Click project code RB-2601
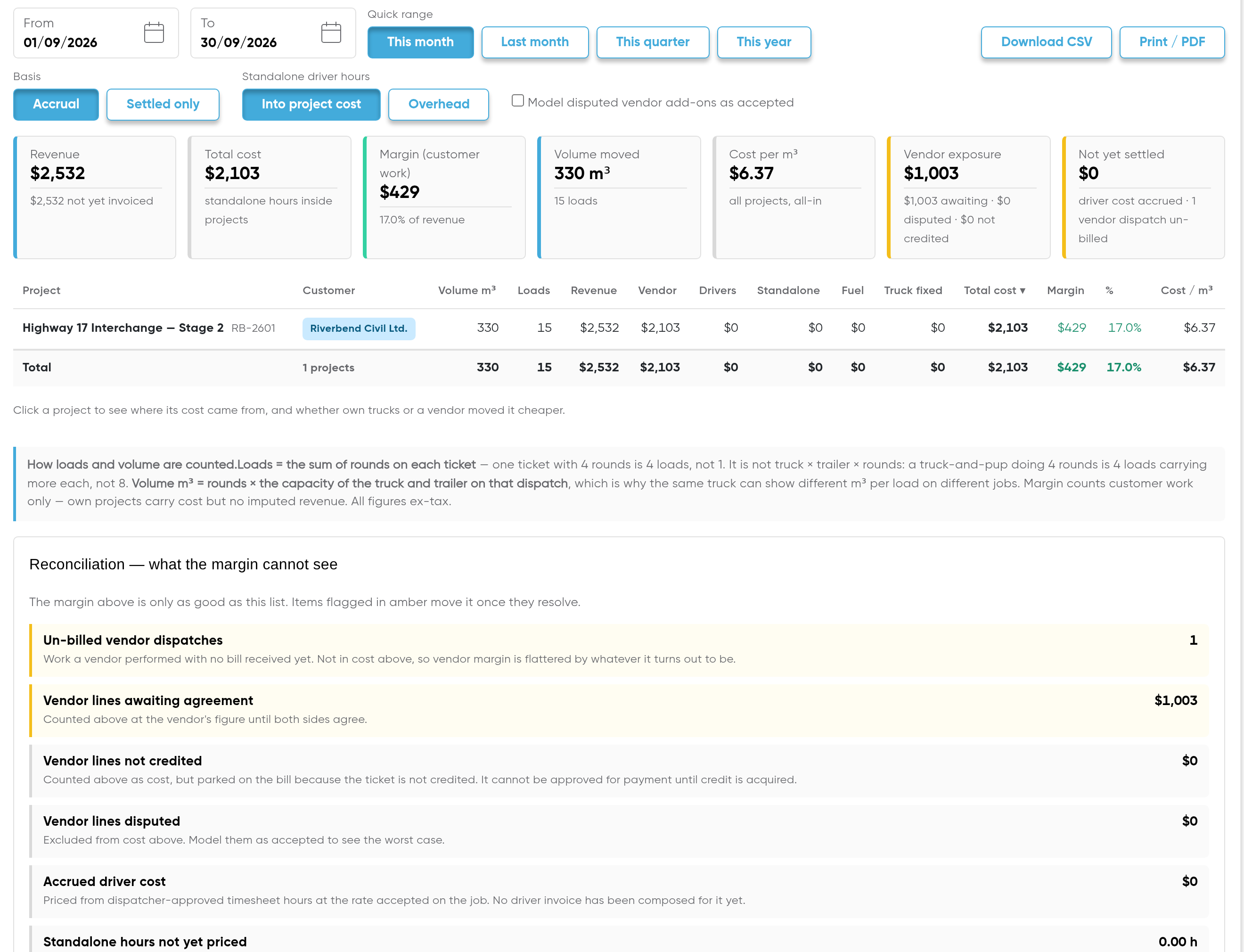This screenshot has height=952, width=1244. (253, 328)
